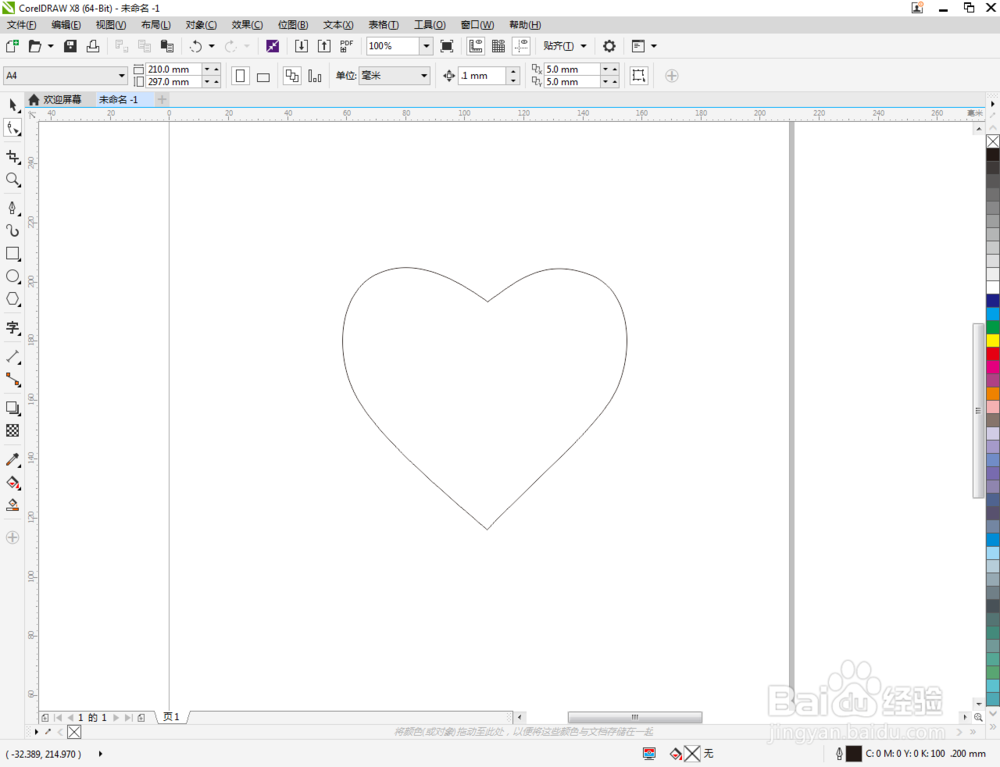This screenshot has height=767, width=1000.
Task: Select the Drop Shadow tool
Action: 13,407
